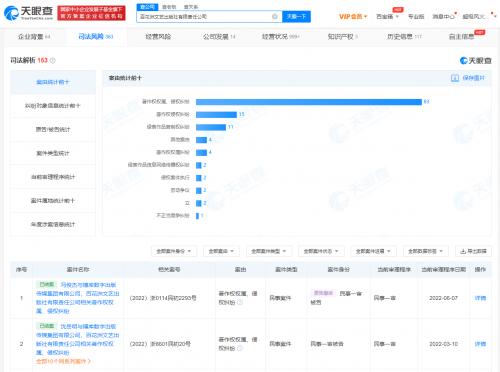Click the export icon beside 导出数据
This screenshot has width=500, height=372.
[463, 251]
